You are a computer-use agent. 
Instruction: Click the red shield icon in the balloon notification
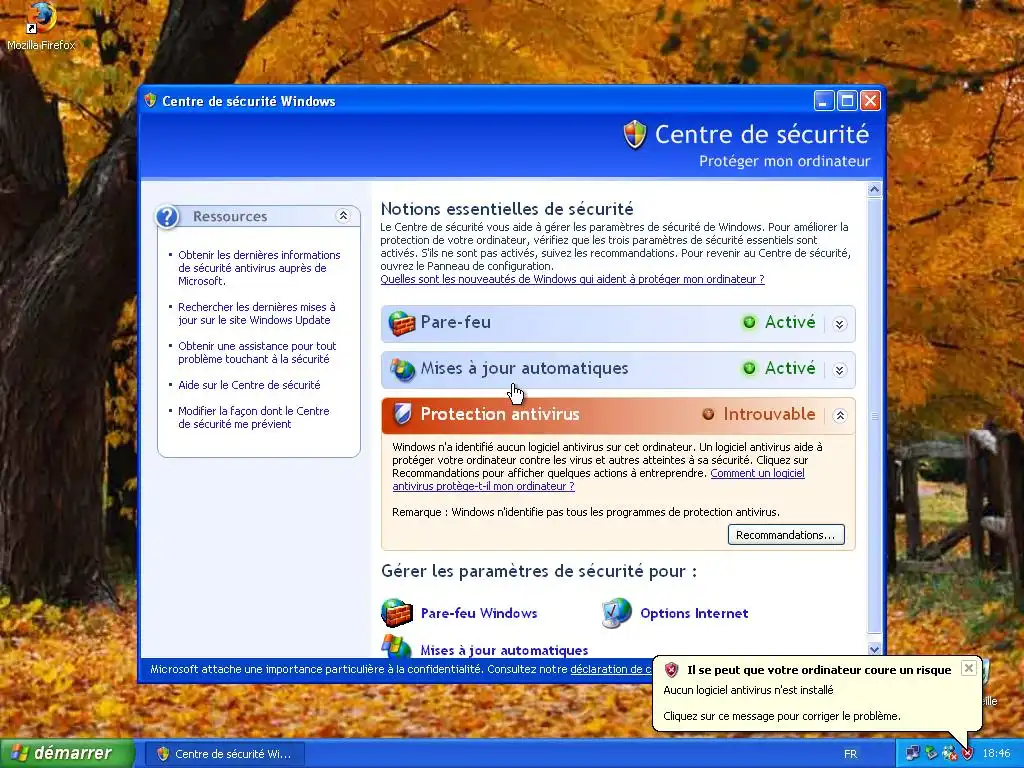point(671,669)
